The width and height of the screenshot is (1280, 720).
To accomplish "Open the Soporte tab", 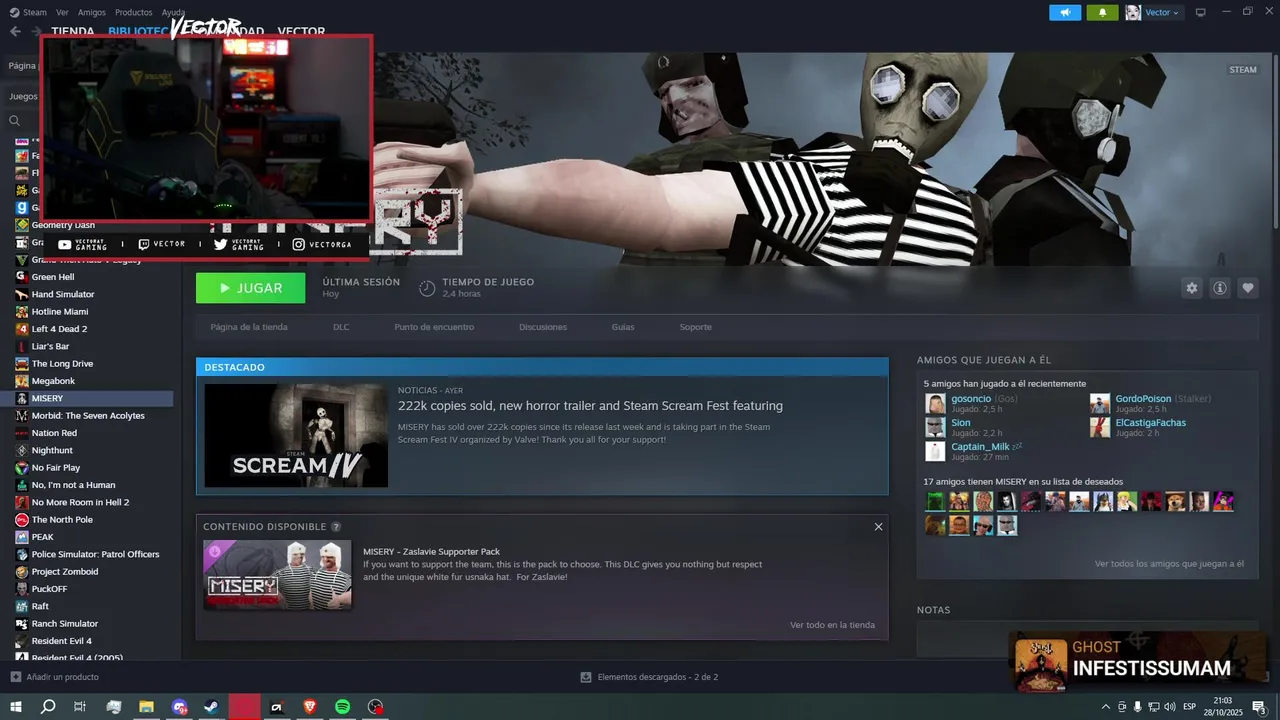I will (696, 327).
